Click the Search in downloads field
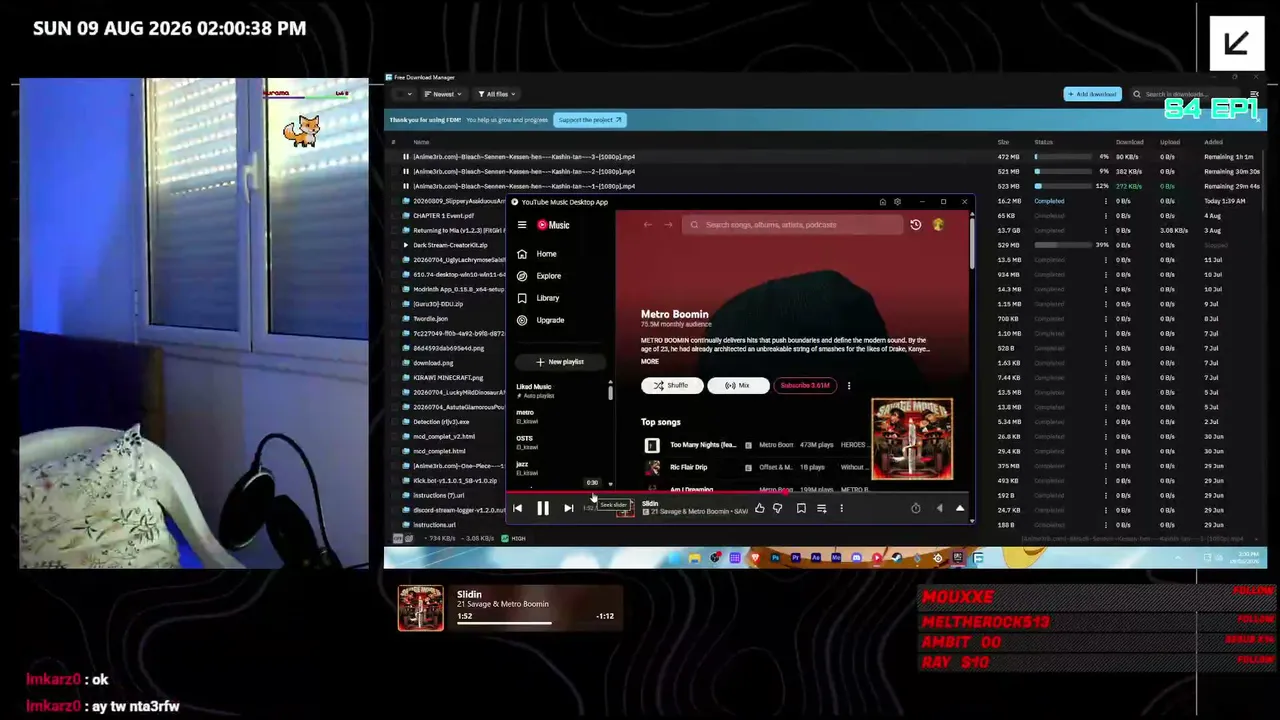The image size is (1280, 720). pos(1187,94)
